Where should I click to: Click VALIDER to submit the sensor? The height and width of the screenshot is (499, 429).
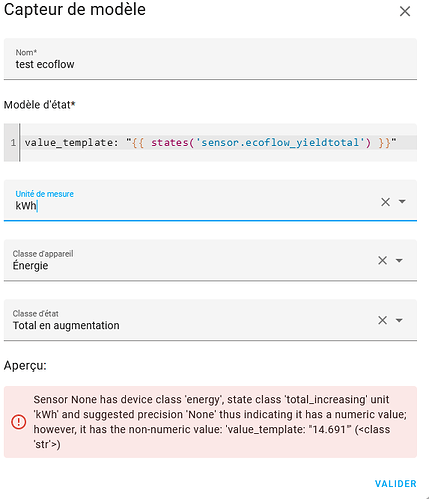pos(396,484)
